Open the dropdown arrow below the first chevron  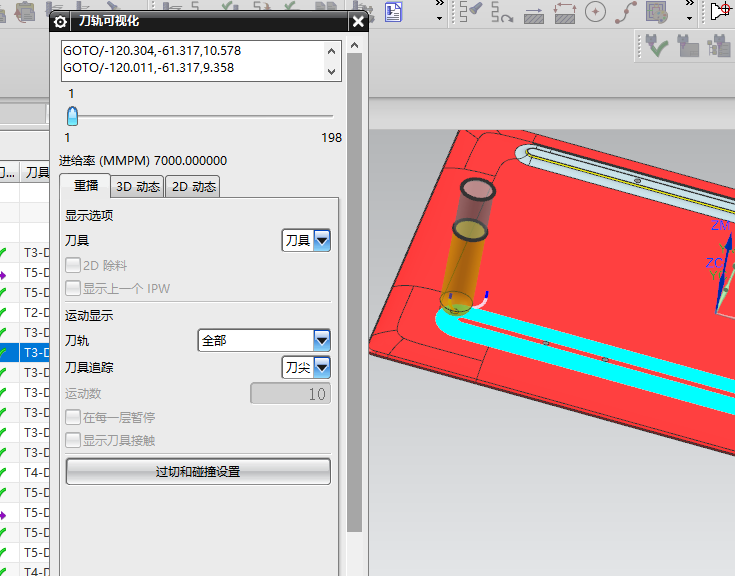point(439,19)
